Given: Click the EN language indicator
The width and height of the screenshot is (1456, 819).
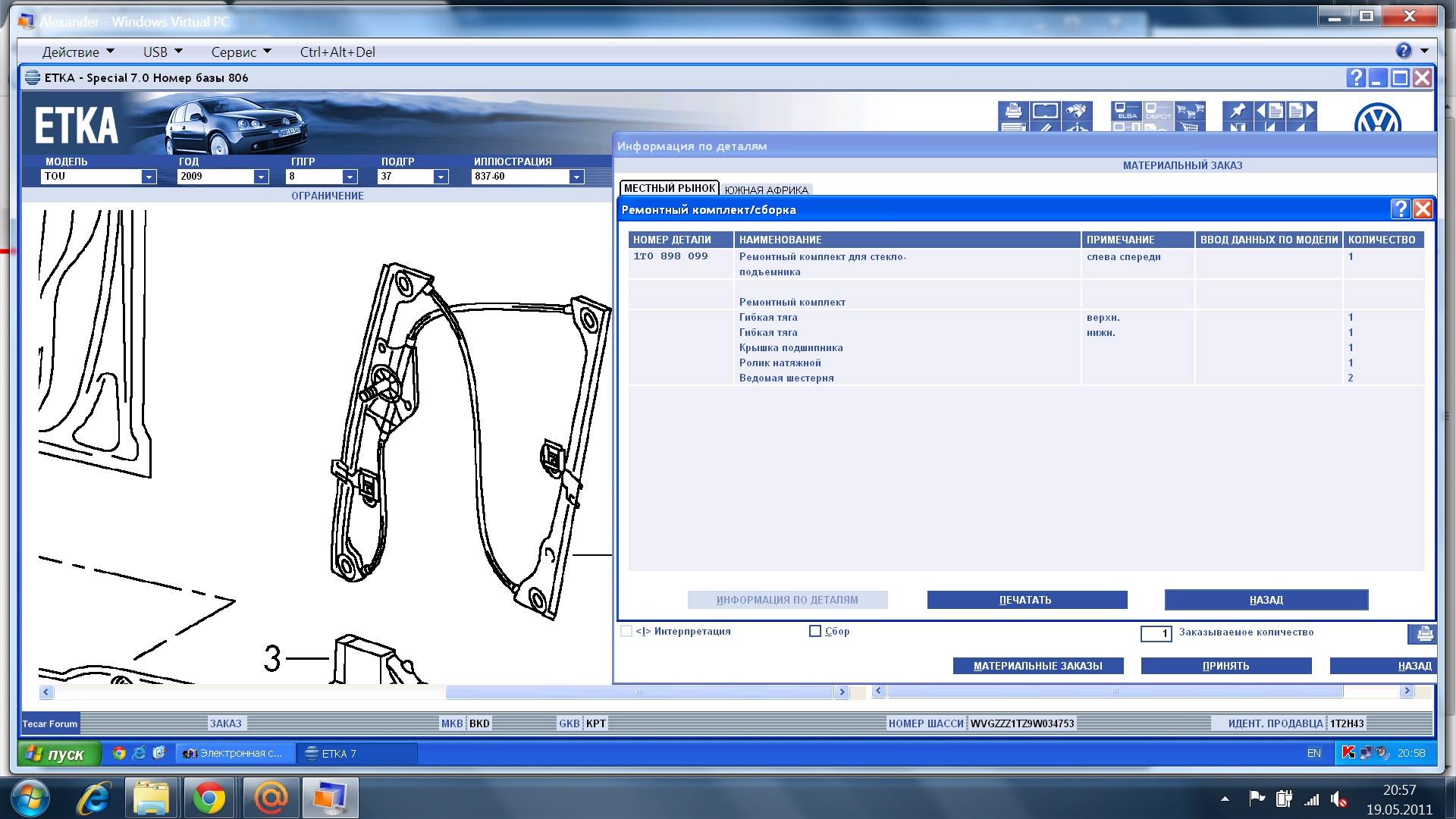Looking at the screenshot, I should (x=1313, y=753).
